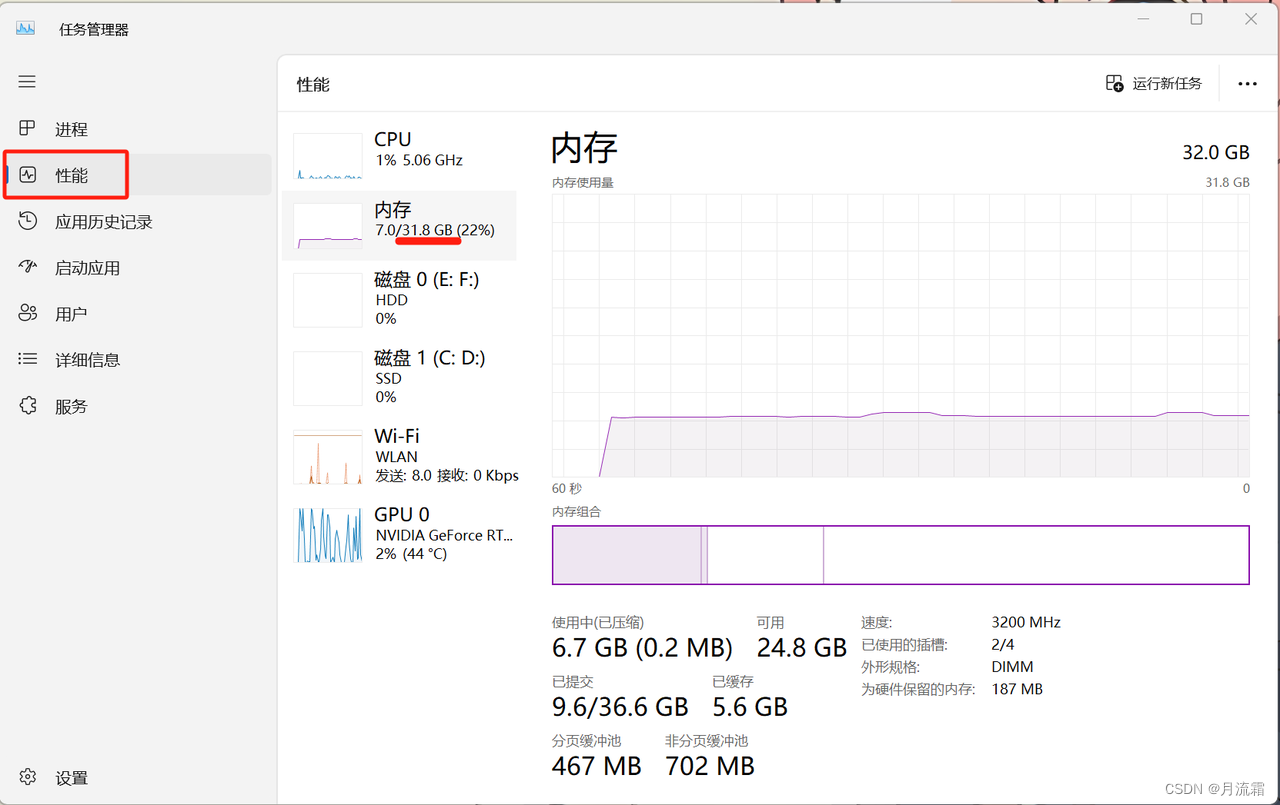Select 磁盘 0 (E: F:) item

click(x=400, y=299)
